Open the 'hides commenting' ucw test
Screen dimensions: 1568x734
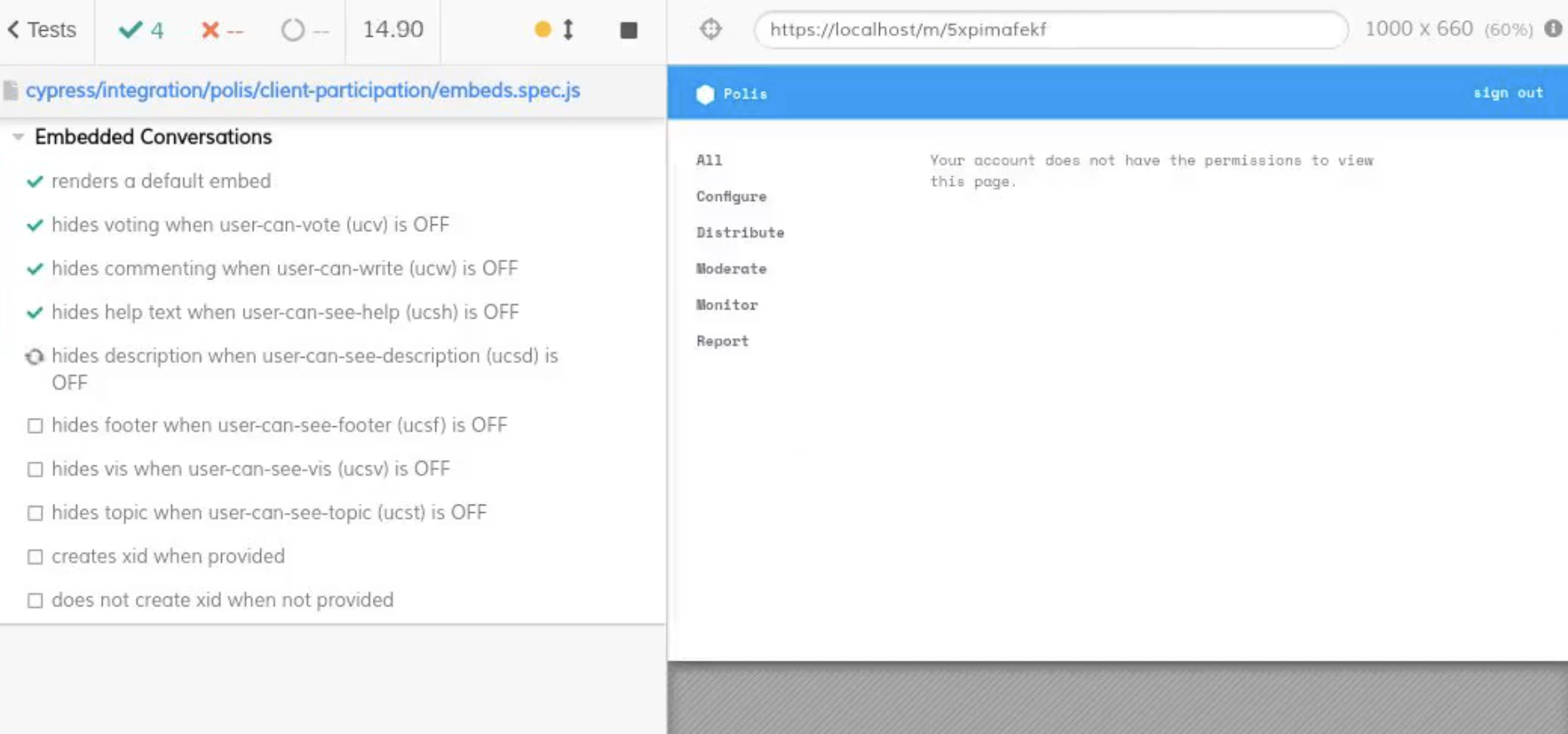click(284, 268)
